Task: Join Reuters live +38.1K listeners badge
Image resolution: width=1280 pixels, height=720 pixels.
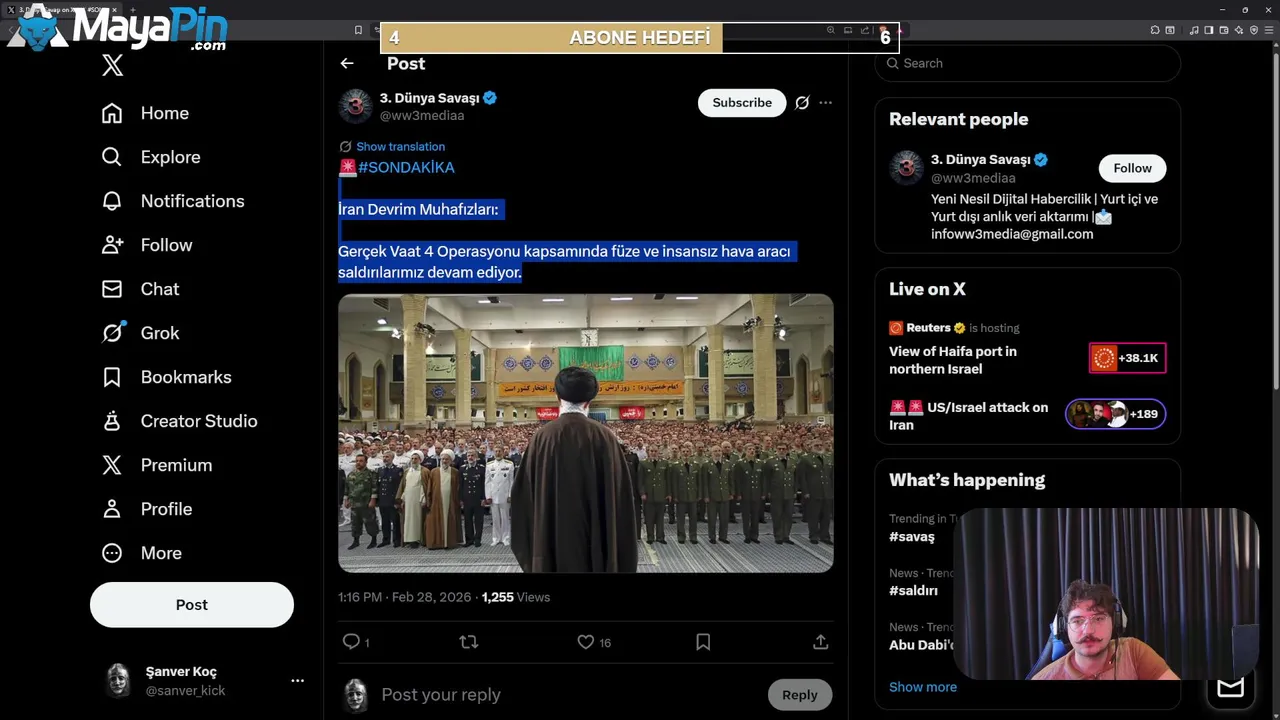Action: [1127, 358]
